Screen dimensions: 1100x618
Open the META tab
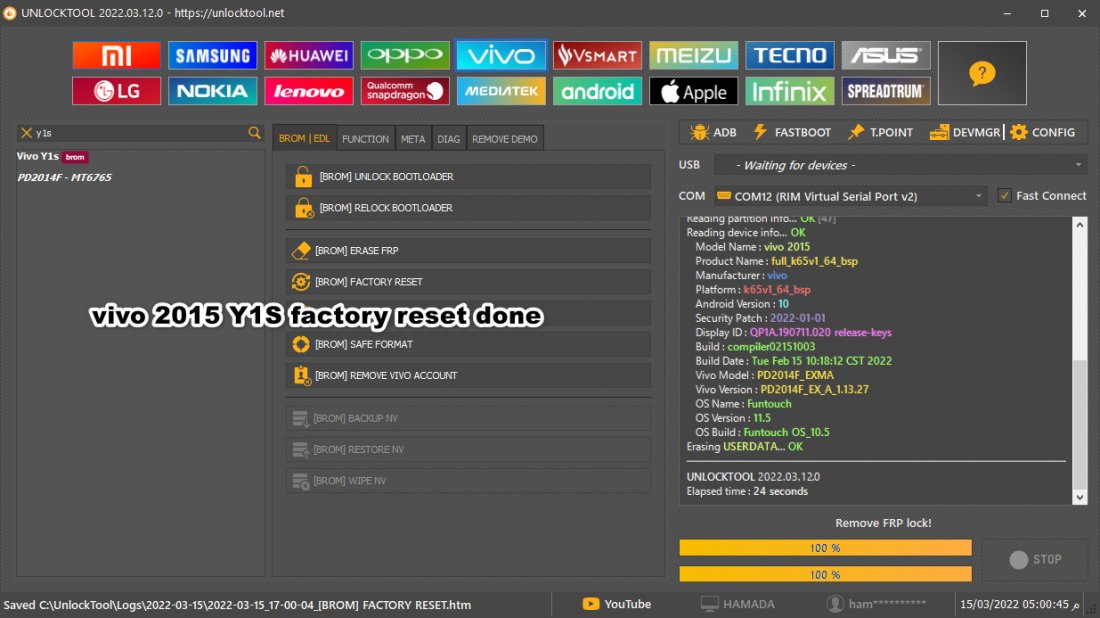(x=413, y=139)
